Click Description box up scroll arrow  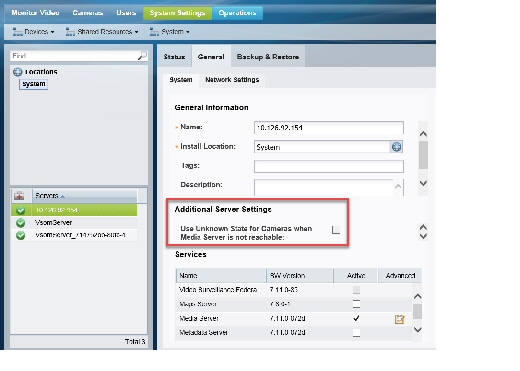(398, 186)
